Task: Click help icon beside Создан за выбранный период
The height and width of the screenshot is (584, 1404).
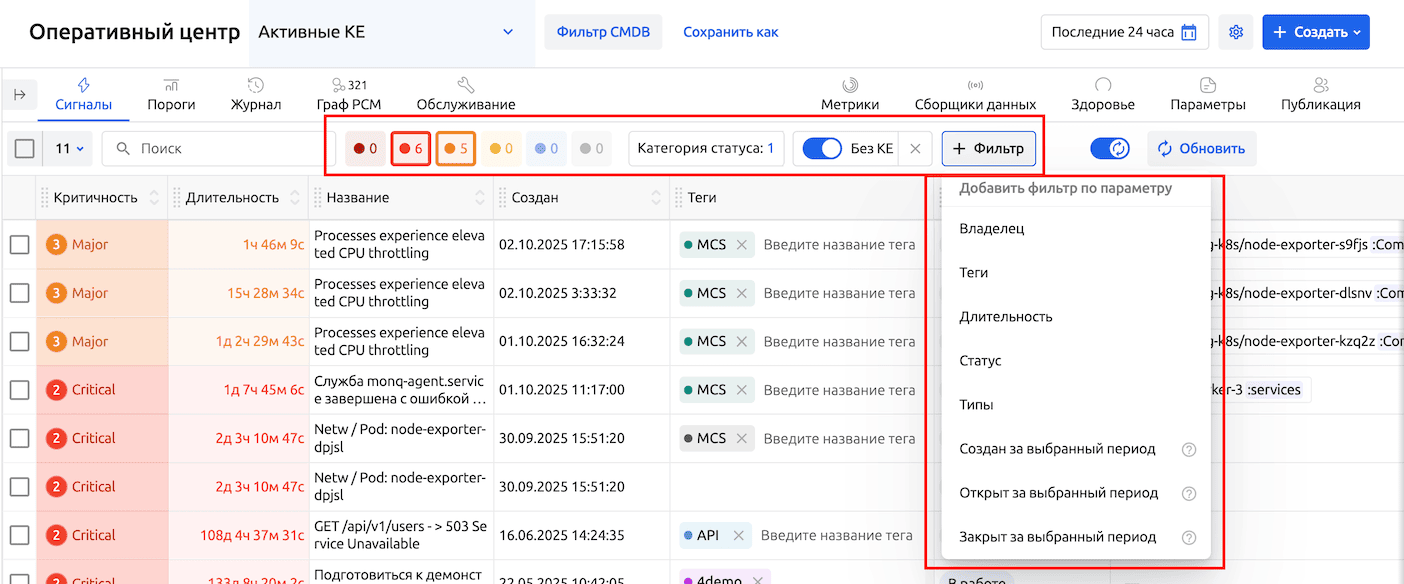Action: [1189, 449]
